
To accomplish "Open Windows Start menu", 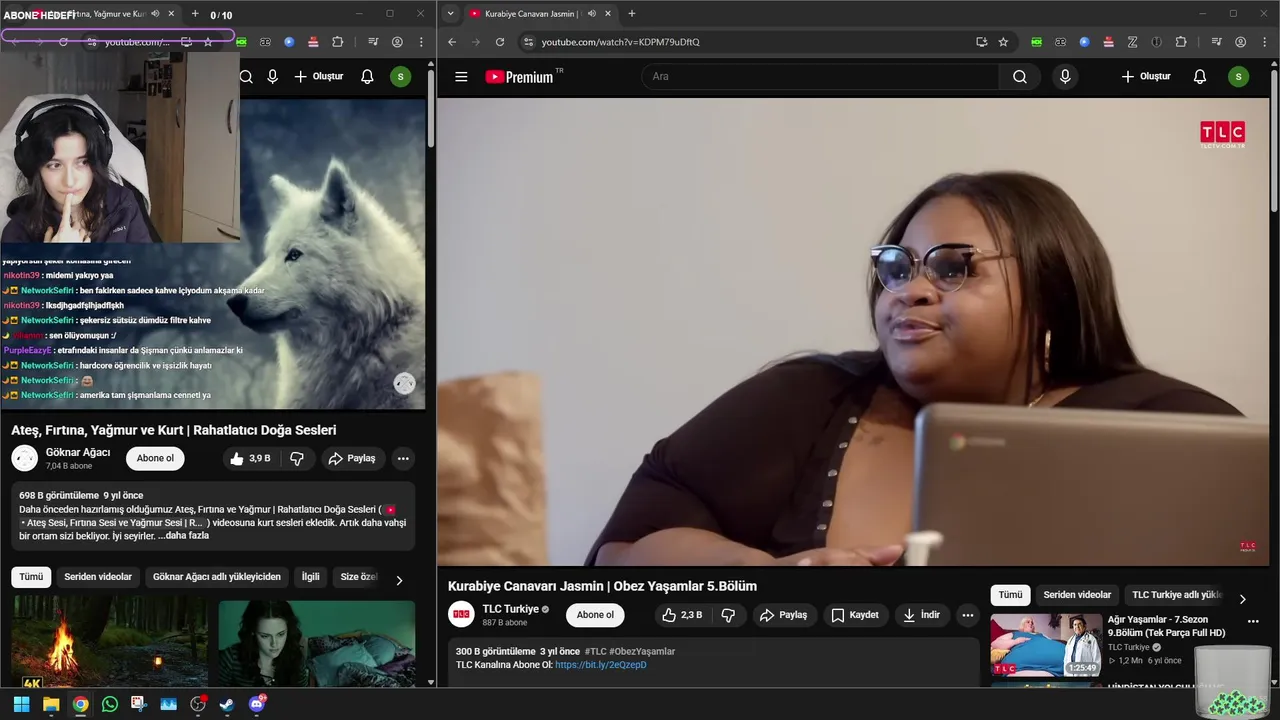I will pyautogui.click(x=21, y=704).
